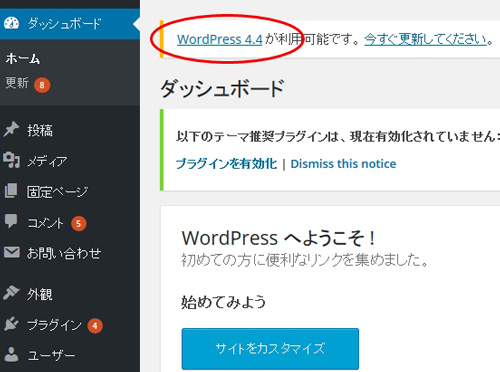Click the 始めてみよう heading
This screenshot has width=500, height=372.
[223, 302]
